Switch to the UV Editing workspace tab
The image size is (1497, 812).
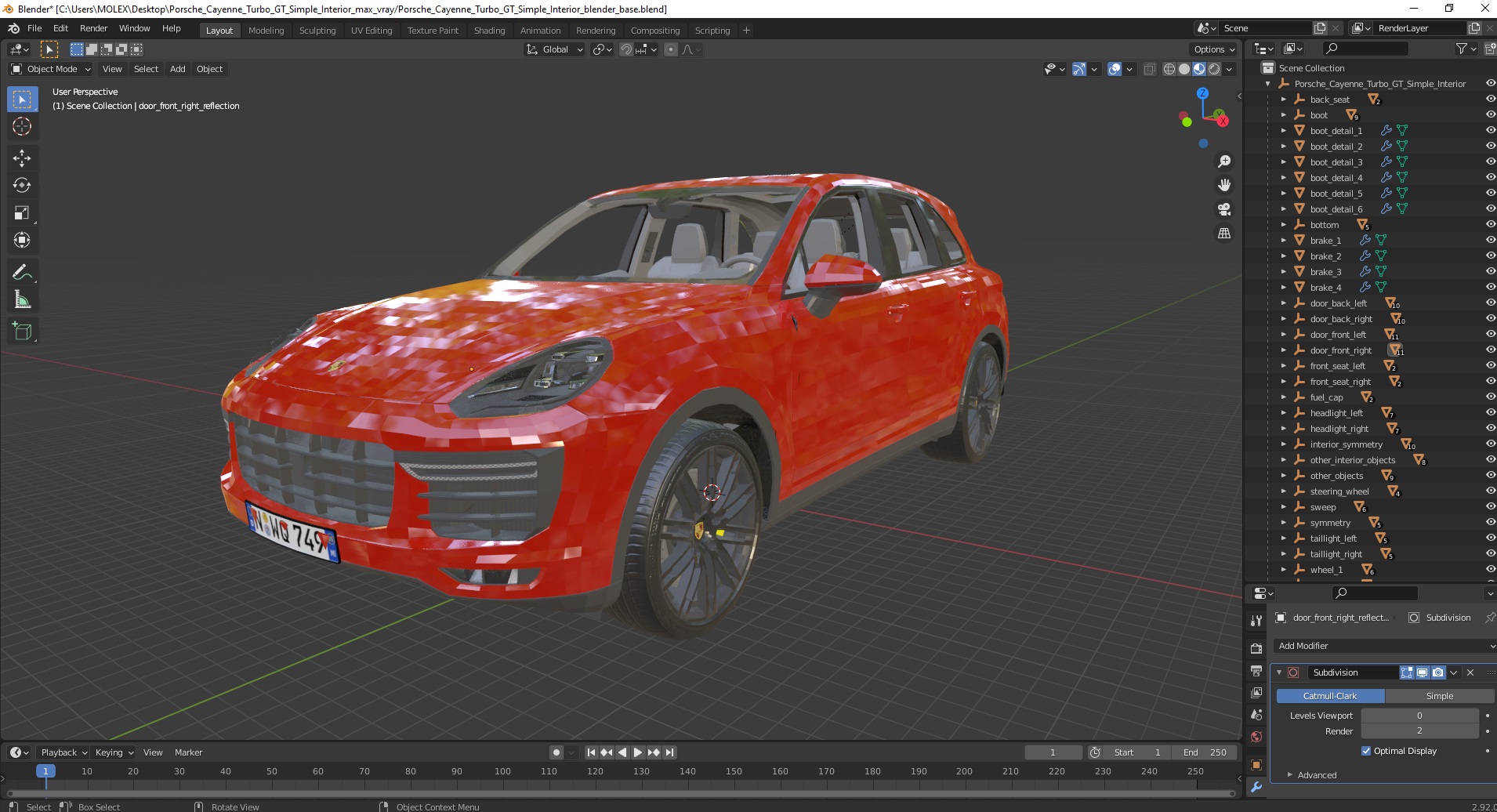372,31
